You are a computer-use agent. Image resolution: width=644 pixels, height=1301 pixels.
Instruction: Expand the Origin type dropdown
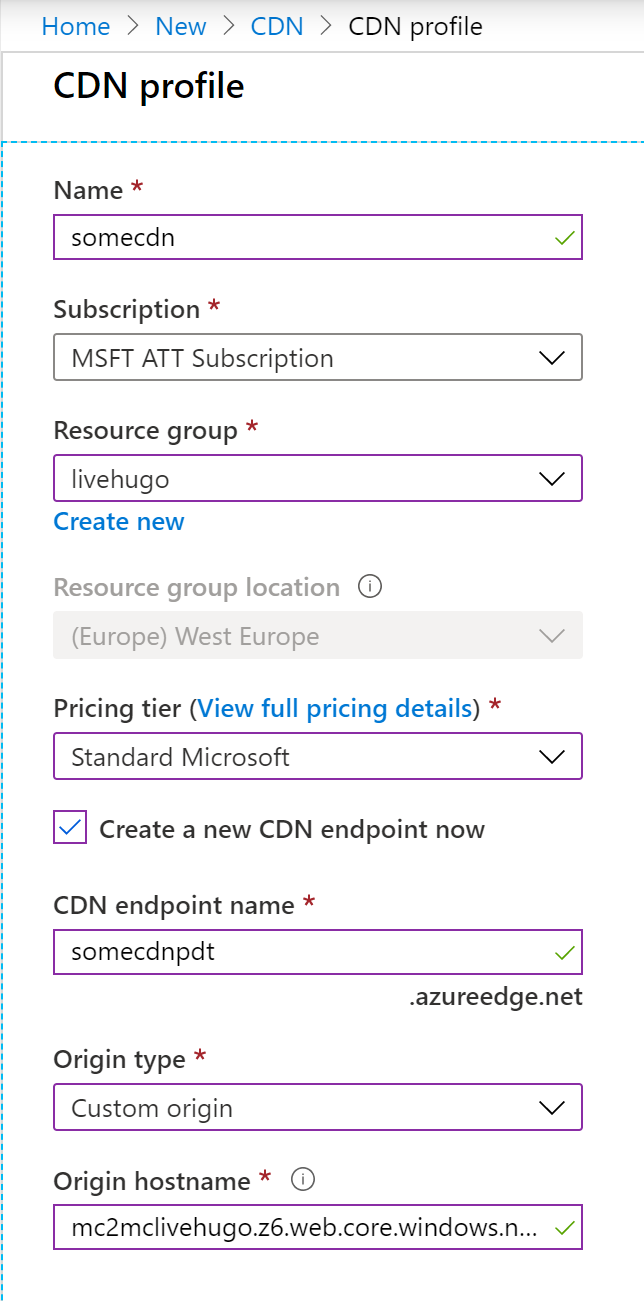point(317,1108)
